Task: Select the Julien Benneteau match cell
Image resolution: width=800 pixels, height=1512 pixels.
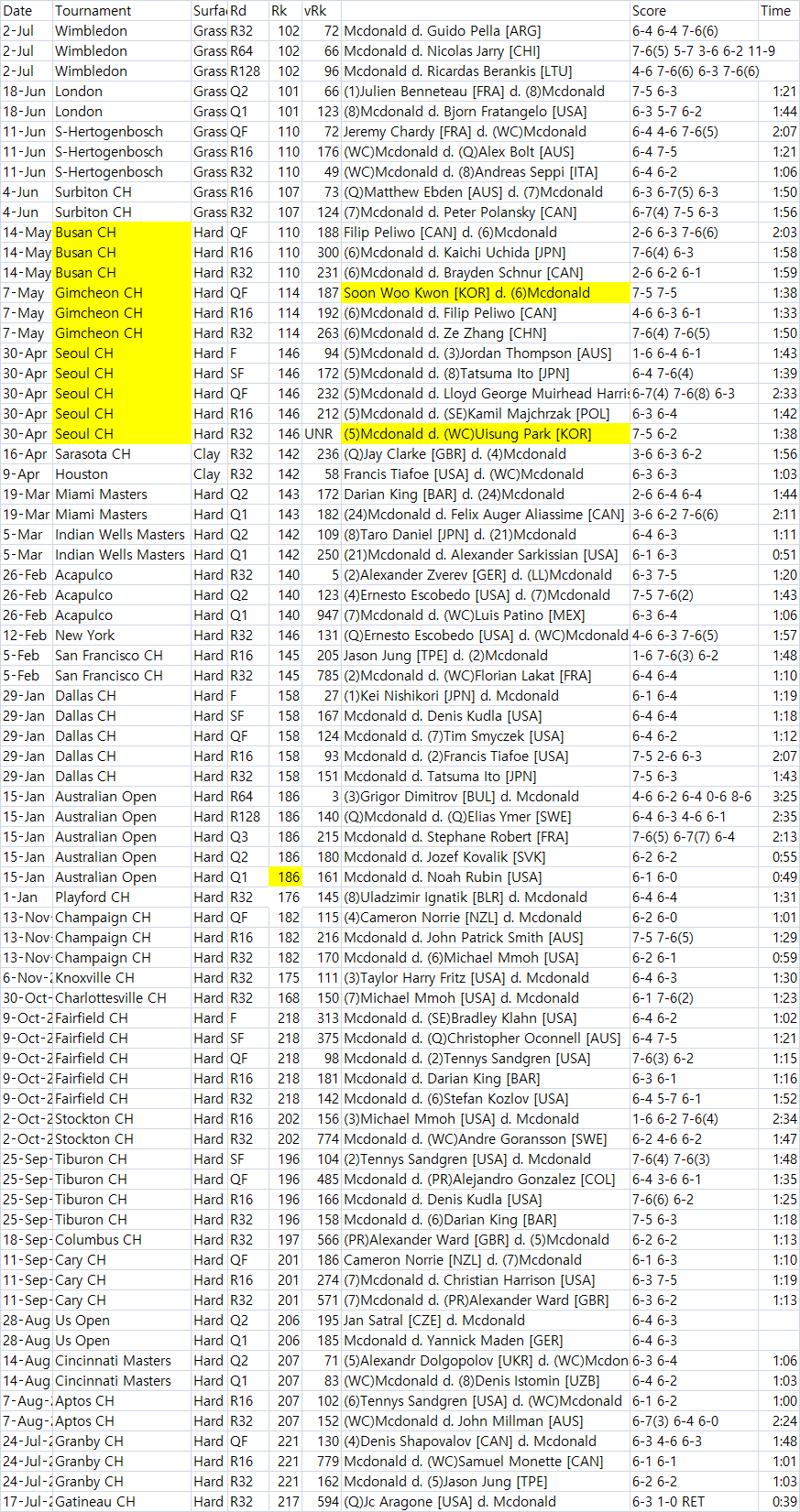Action: click(486, 91)
